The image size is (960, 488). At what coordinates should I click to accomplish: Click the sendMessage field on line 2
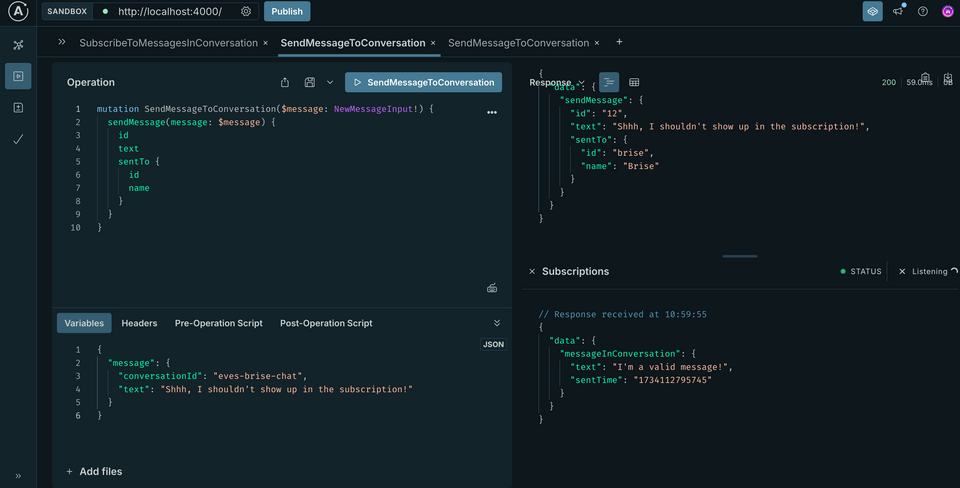pyautogui.click(x=137, y=122)
